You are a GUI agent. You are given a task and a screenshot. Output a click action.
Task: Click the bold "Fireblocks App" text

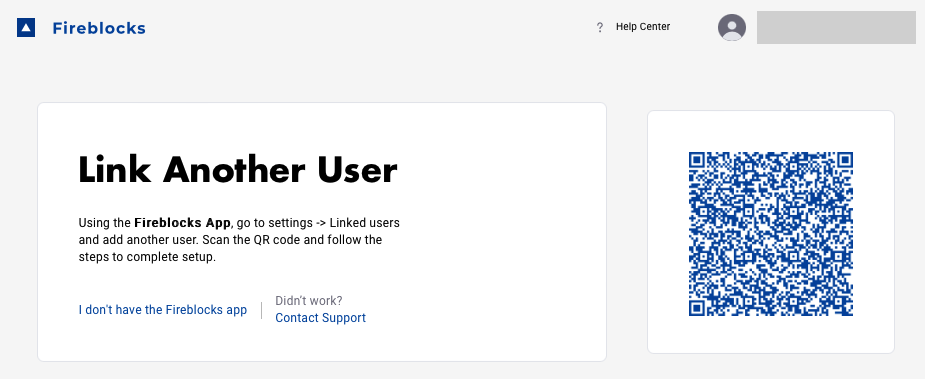click(x=182, y=223)
